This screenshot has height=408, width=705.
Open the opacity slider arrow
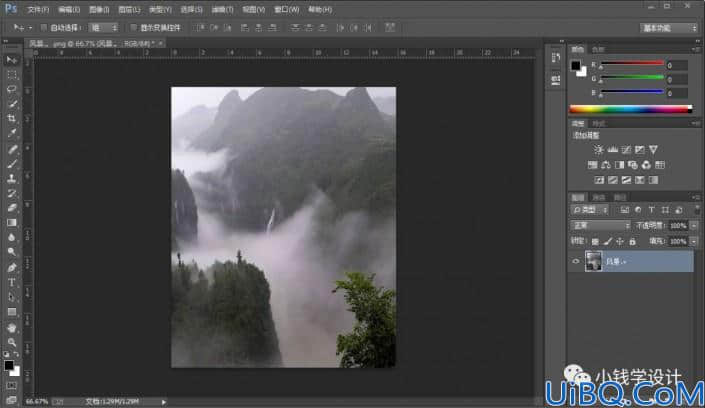[x=694, y=225]
